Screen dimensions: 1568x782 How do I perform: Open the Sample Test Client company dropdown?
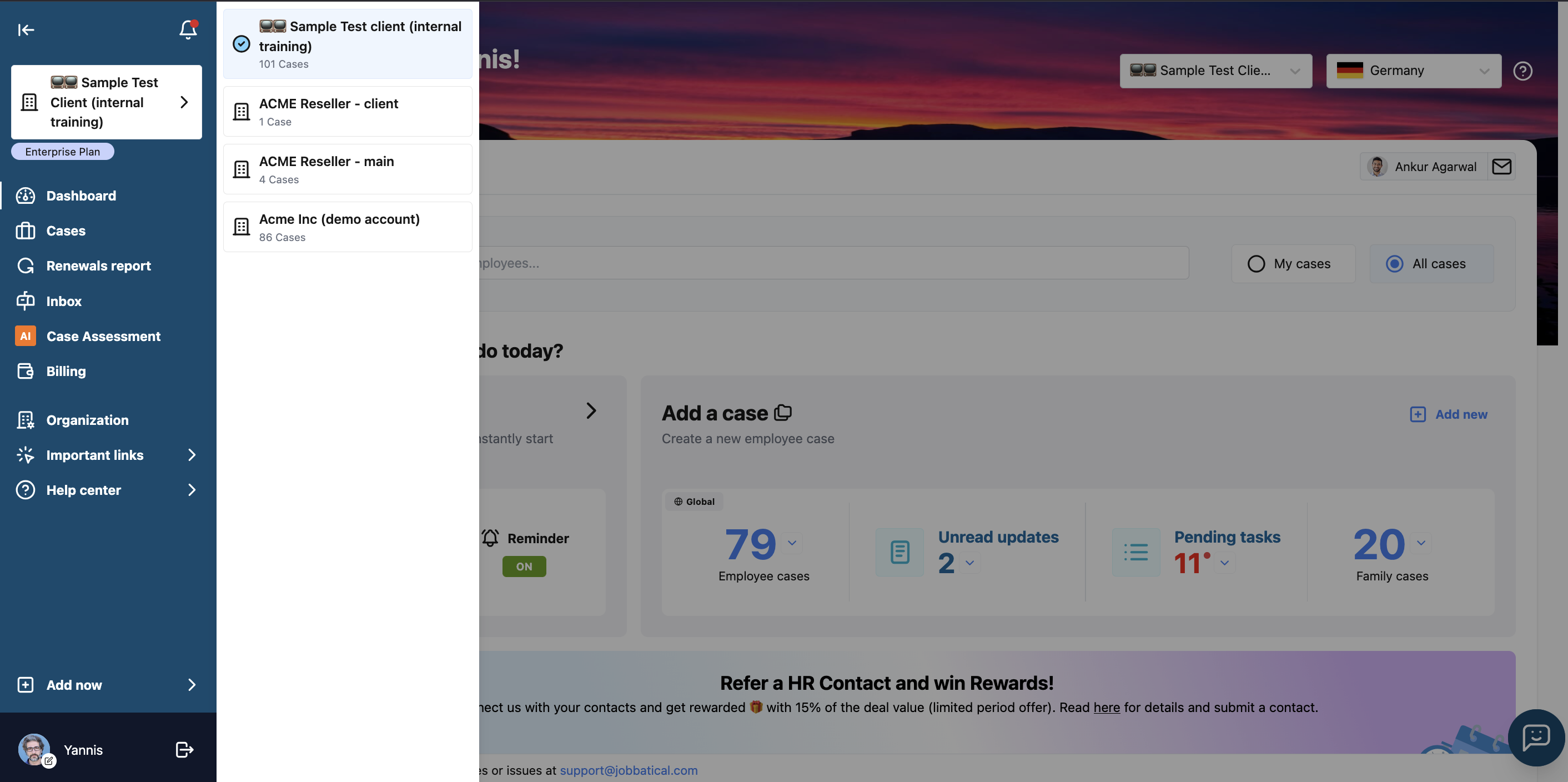tap(1215, 71)
